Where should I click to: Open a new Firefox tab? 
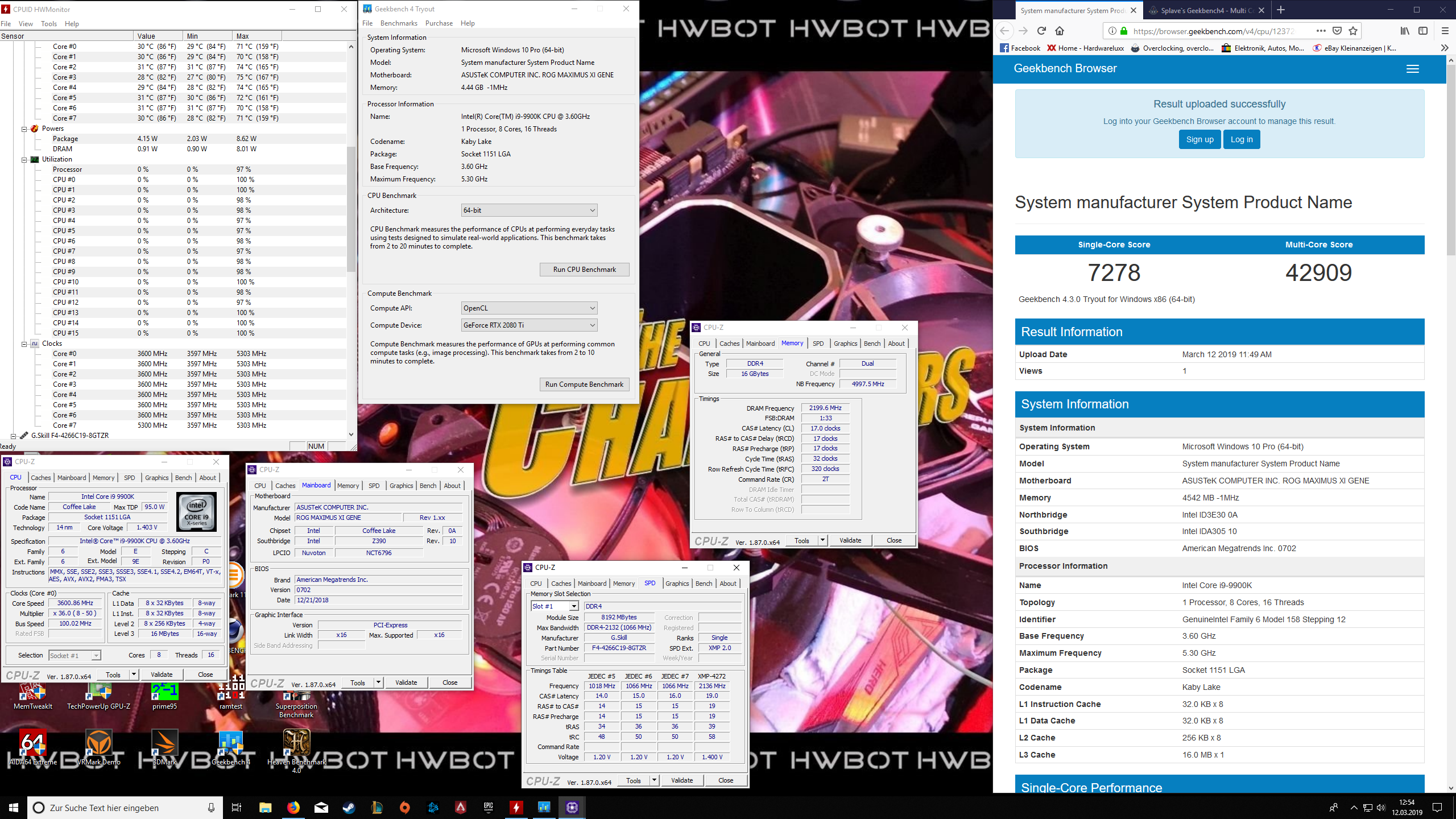1281,10
